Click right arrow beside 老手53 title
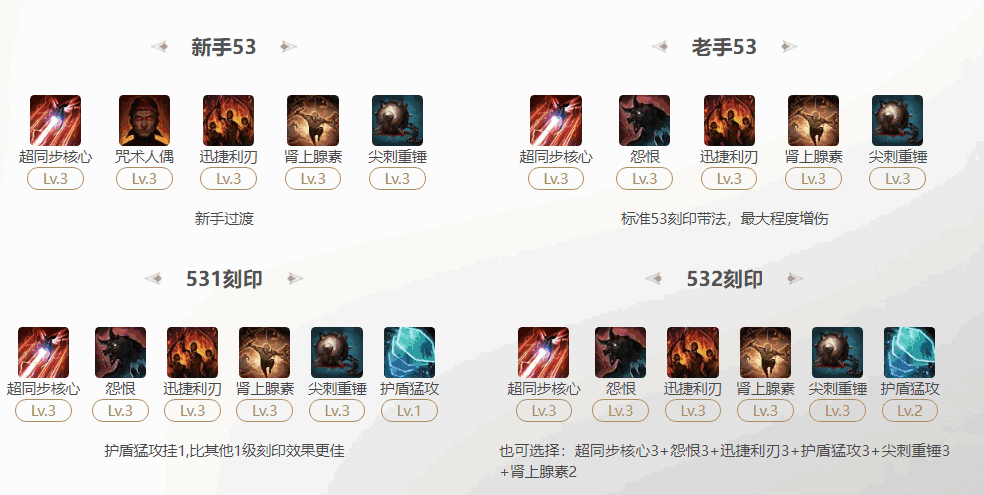 point(789,46)
